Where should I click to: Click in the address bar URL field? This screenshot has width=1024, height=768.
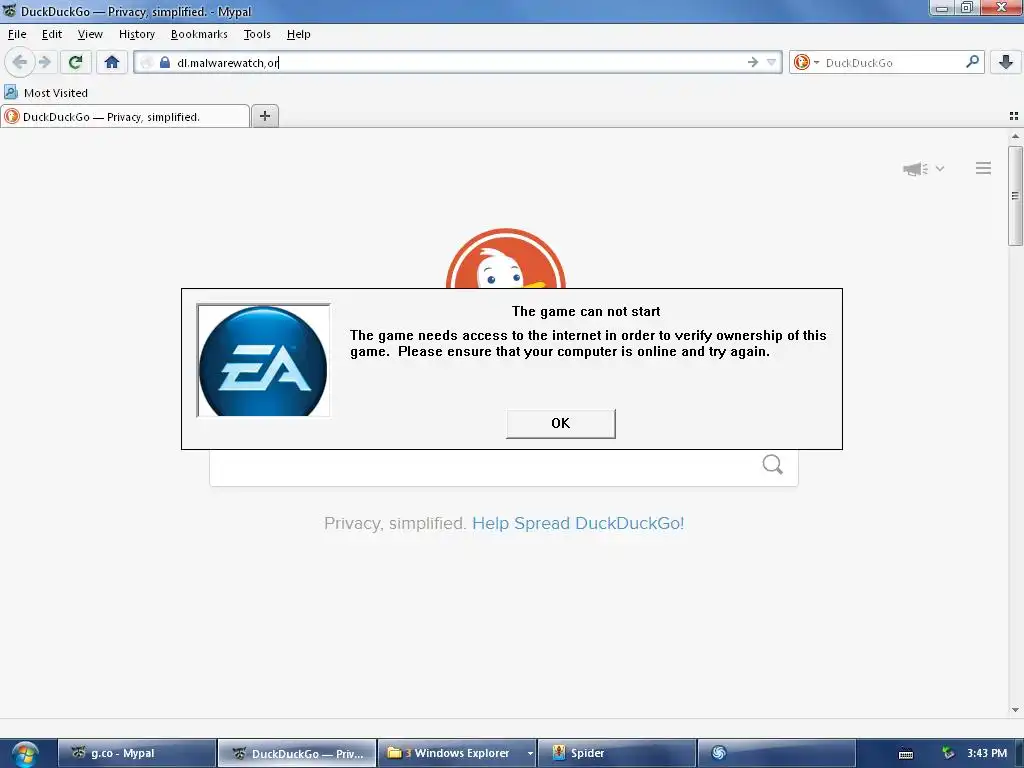coord(457,62)
